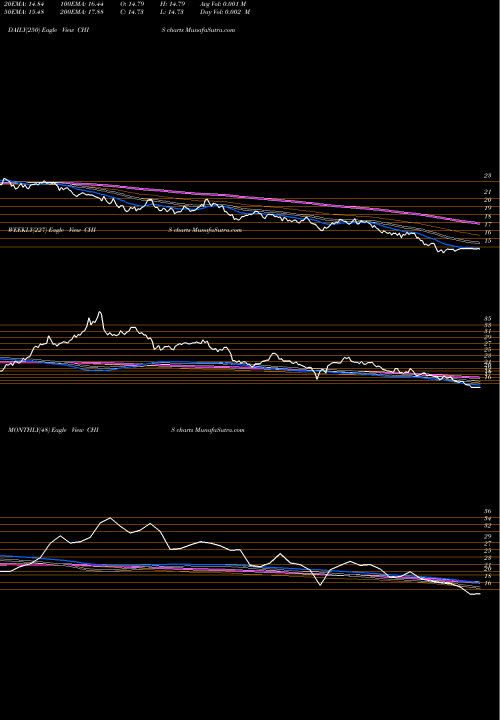The image size is (500, 720).
Task: Select the high price H: 14.79
Action: coord(171,4)
